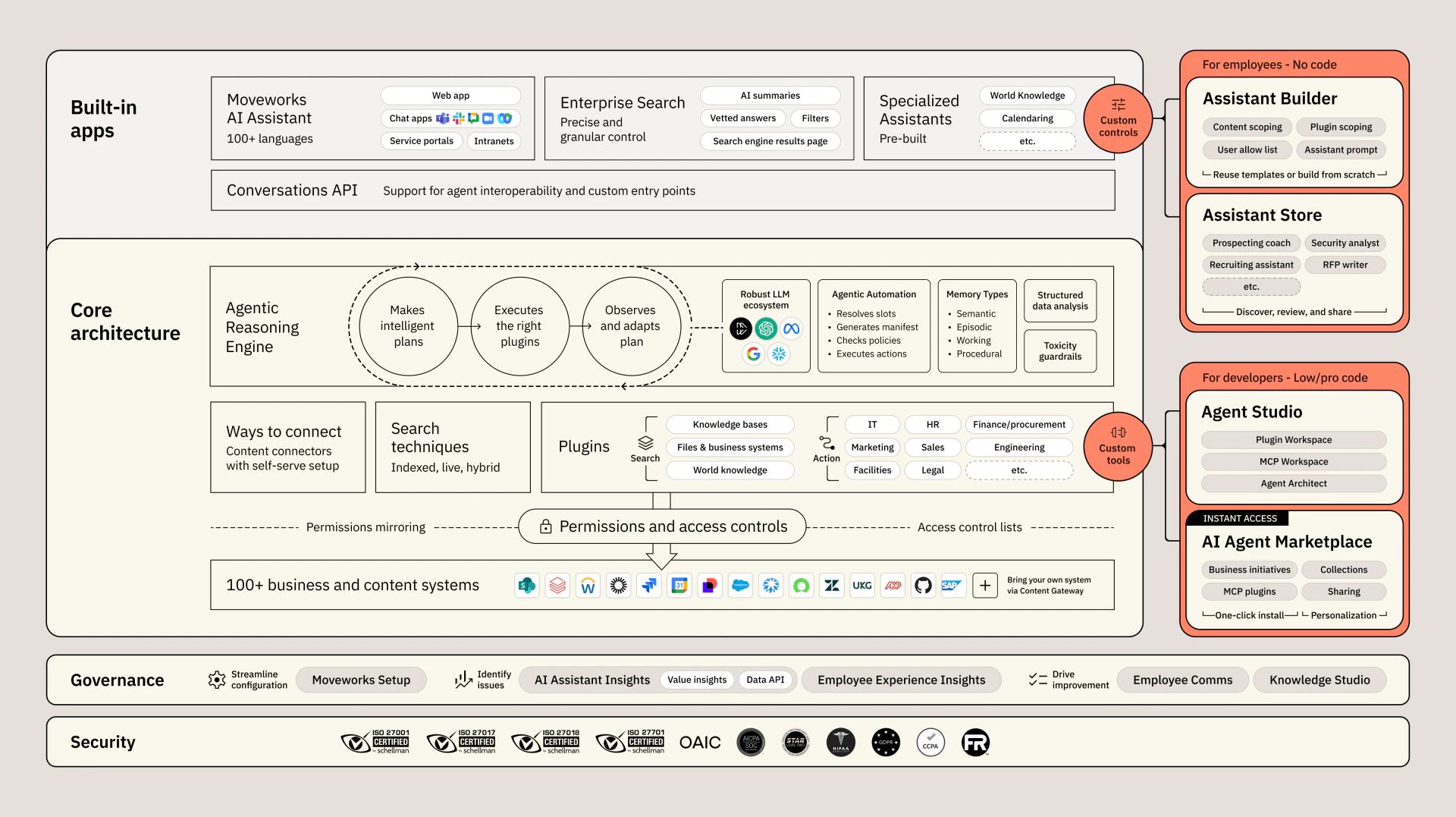The width and height of the screenshot is (1456, 817).
Task: Click the OpenAI logo in LLM ecosystem
Action: (766, 328)
